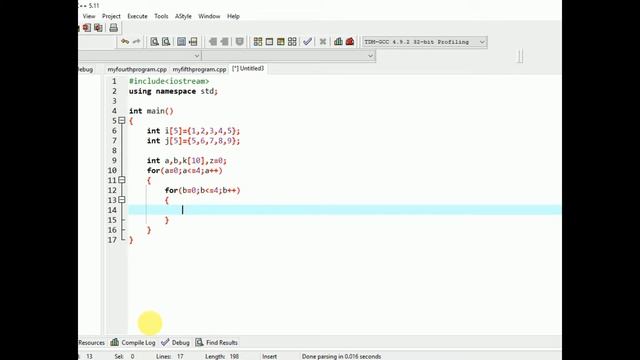Click in the highlighted empty line 14
Screen dimensions: 640x360
[x=345, y=210]
